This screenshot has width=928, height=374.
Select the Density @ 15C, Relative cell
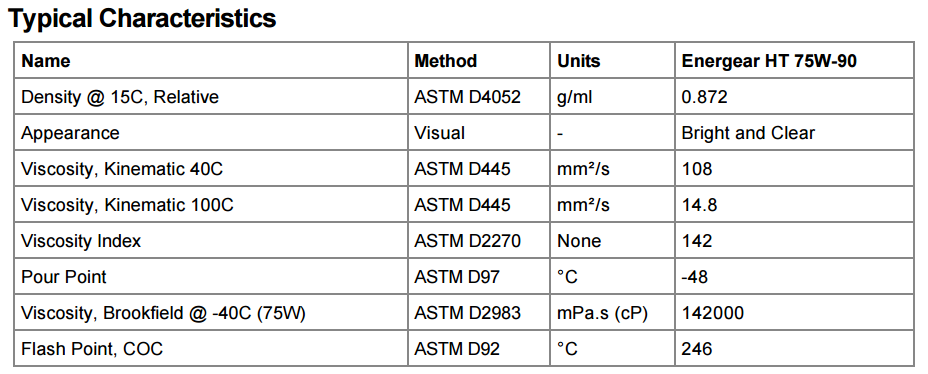[x=120, y=97]
